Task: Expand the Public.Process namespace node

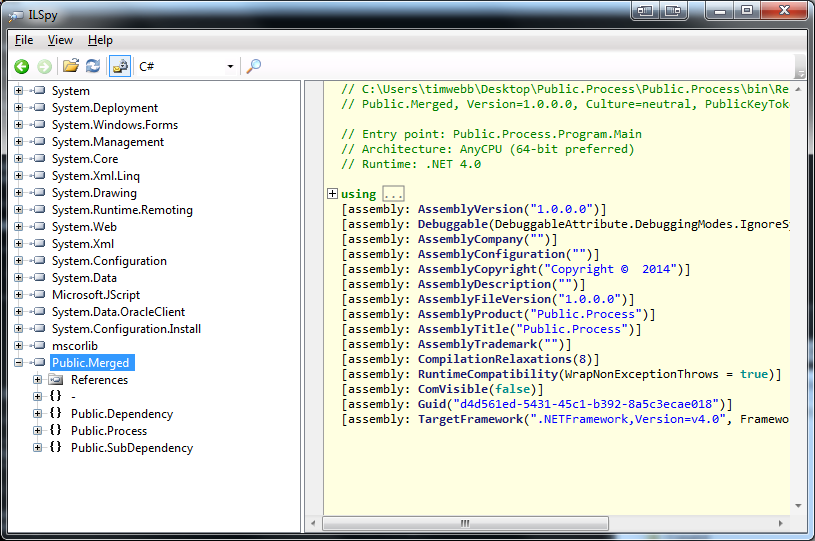Action: pos(38,431)
